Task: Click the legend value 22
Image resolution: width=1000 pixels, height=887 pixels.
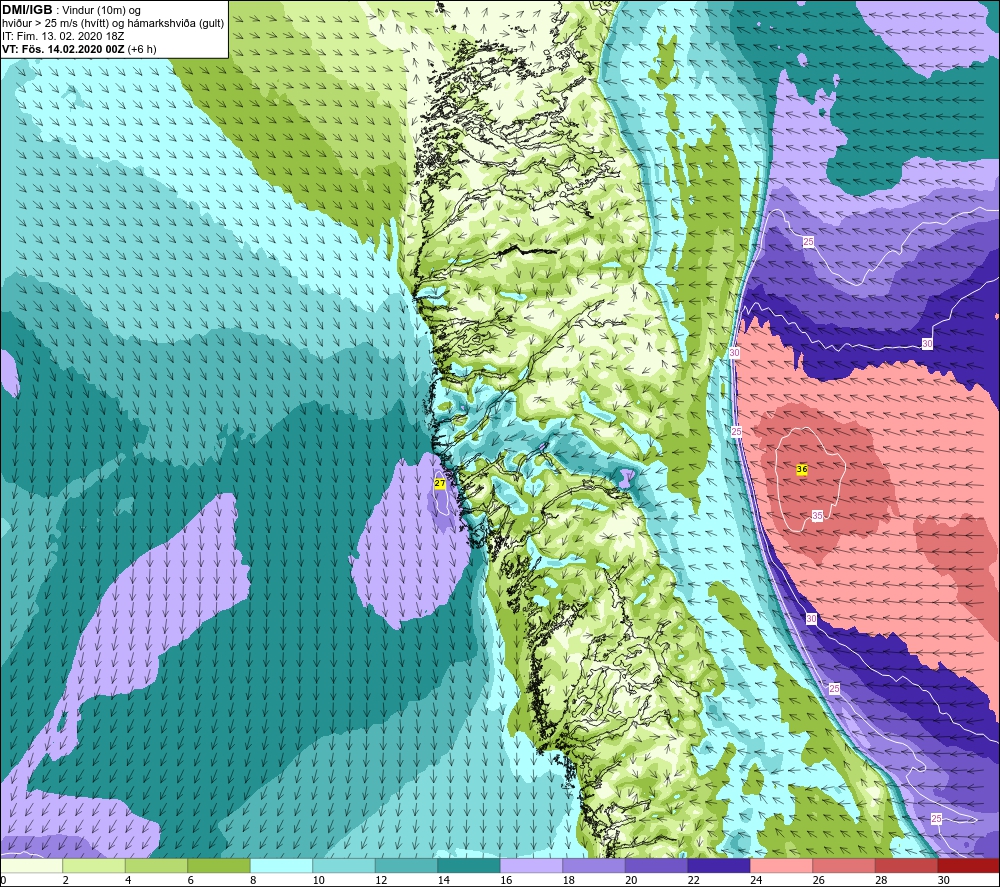Action: coord(693,880)
